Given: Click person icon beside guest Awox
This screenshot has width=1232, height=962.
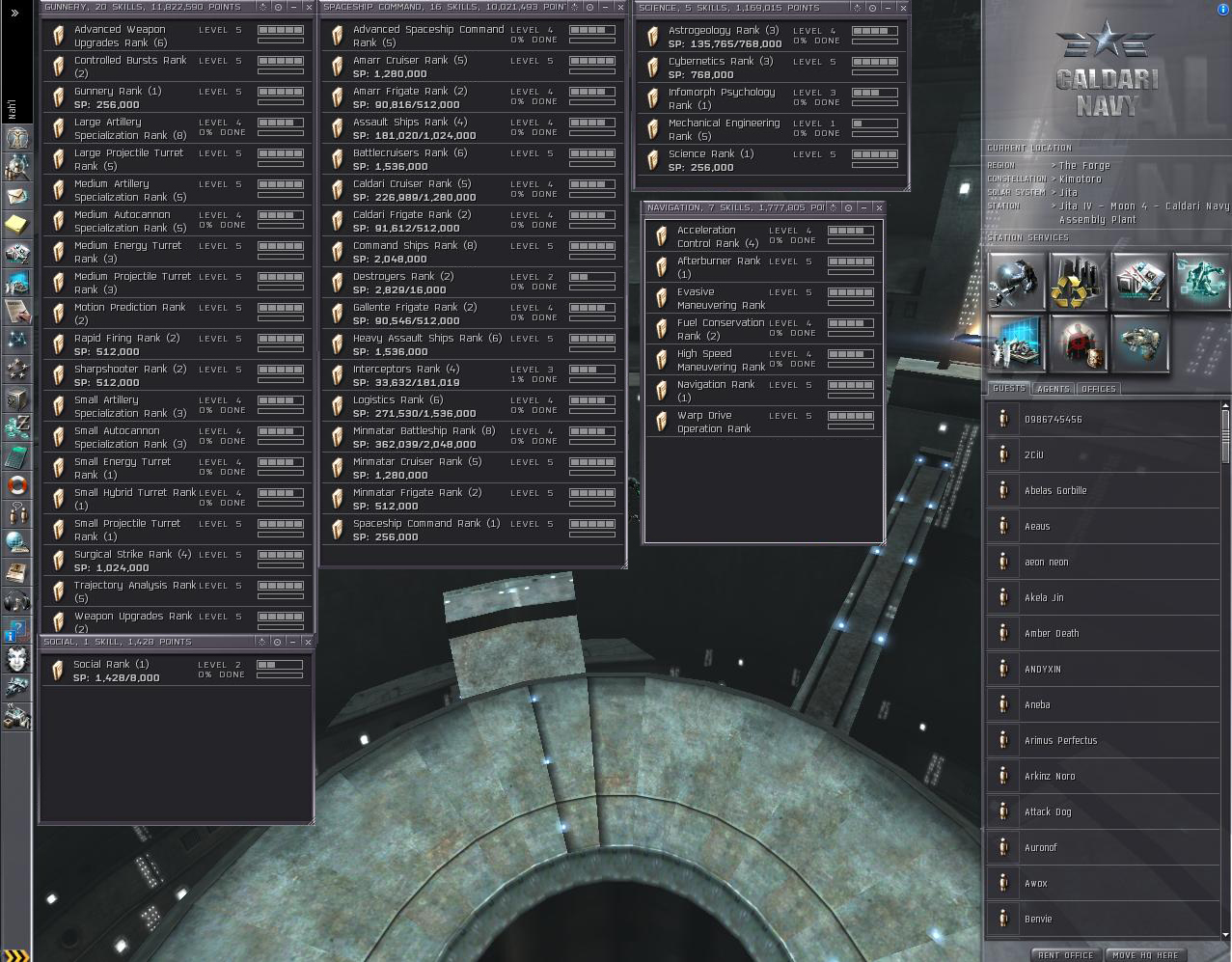Looking at the screenshot, I should (x=1003, y=883).
